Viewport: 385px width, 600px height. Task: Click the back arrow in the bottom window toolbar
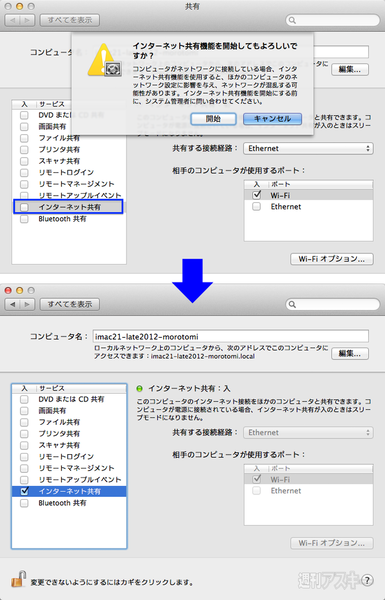13,304
